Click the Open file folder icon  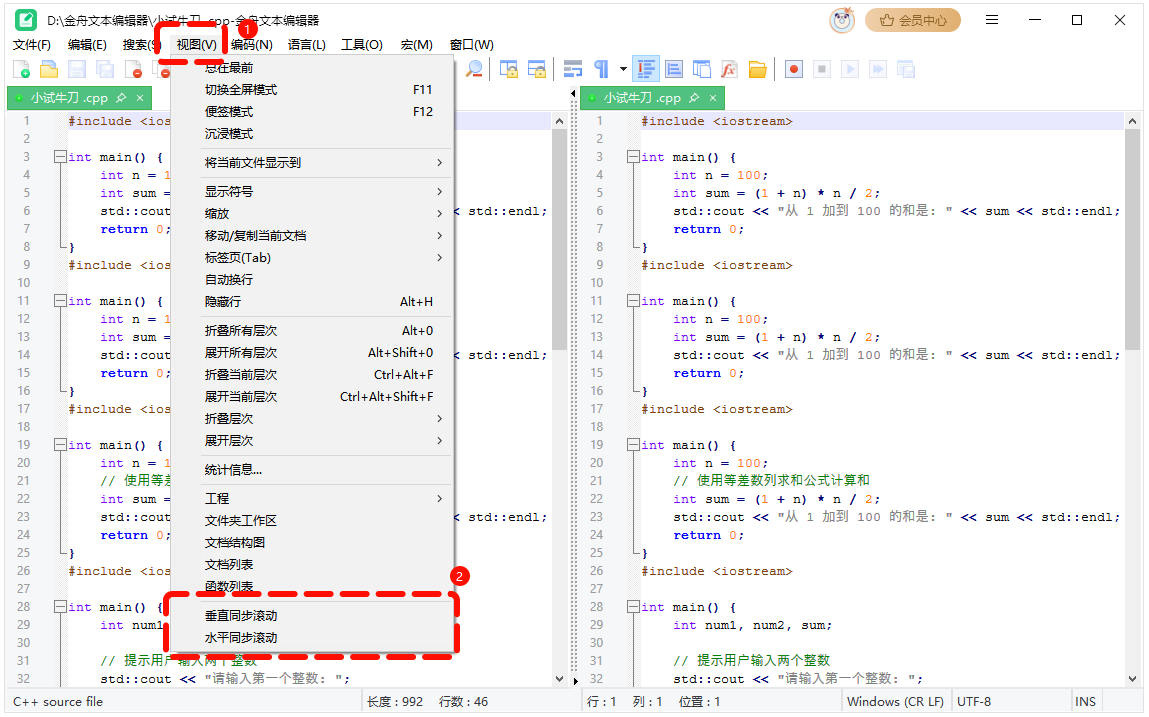point(49,70)
